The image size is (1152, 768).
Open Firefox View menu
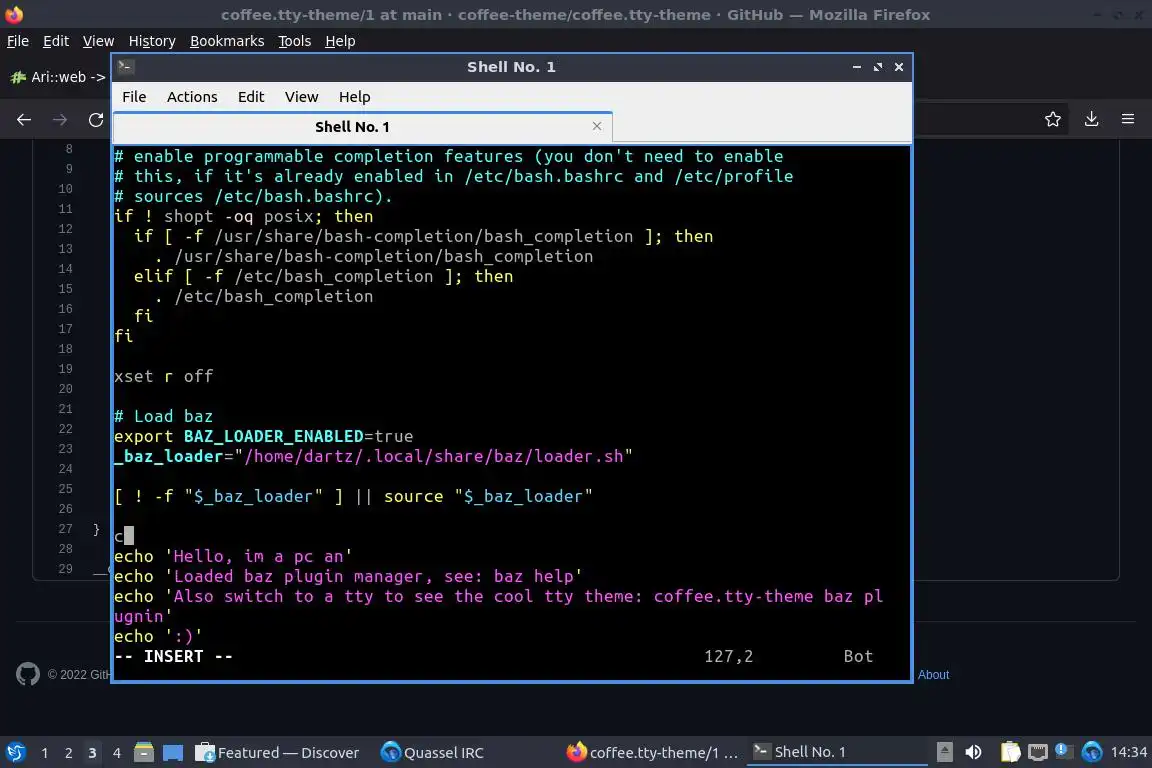[98, 41]
